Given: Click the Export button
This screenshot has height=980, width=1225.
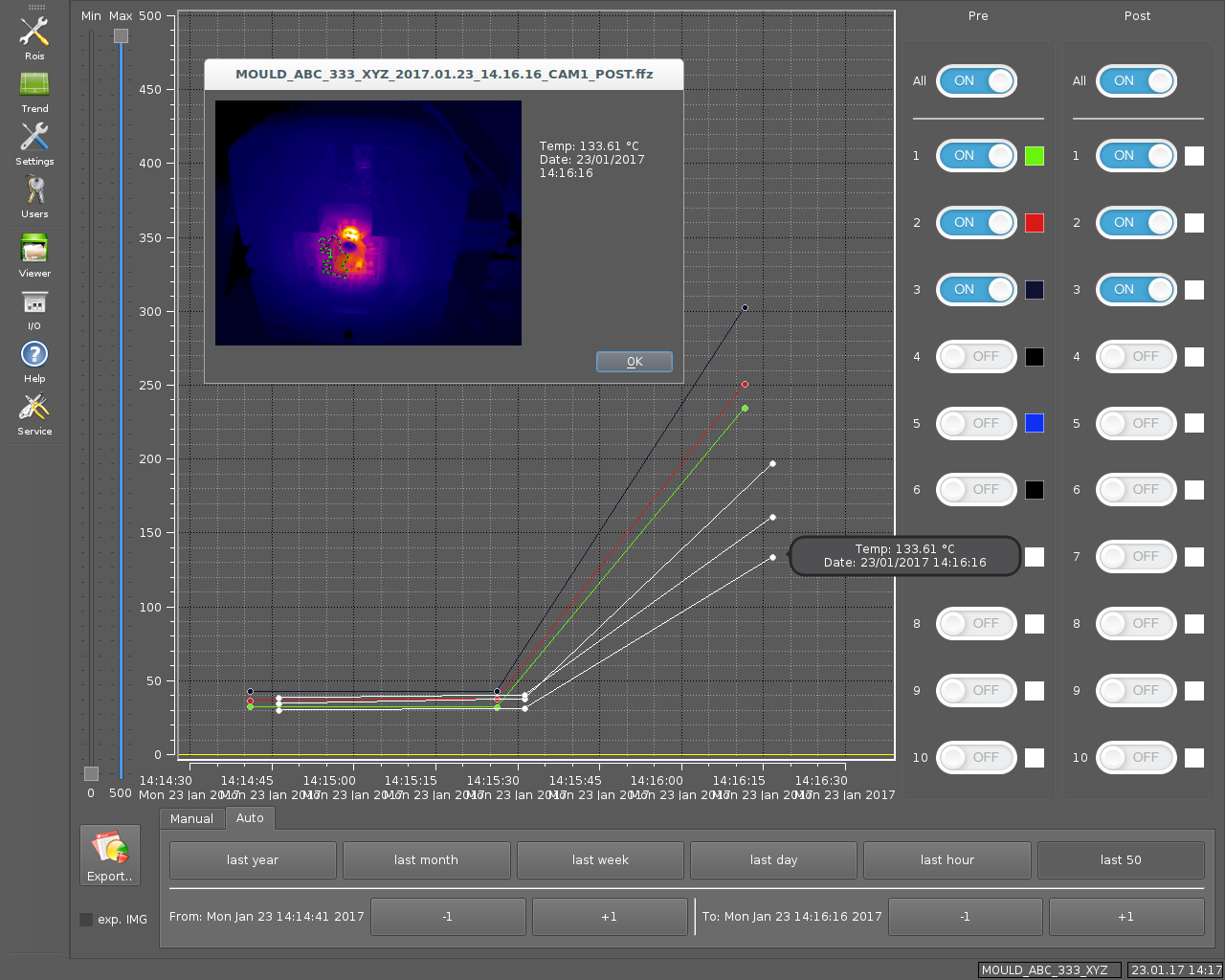Looking at the screenshot, I should pyautogui.click(x=110, y=856).
